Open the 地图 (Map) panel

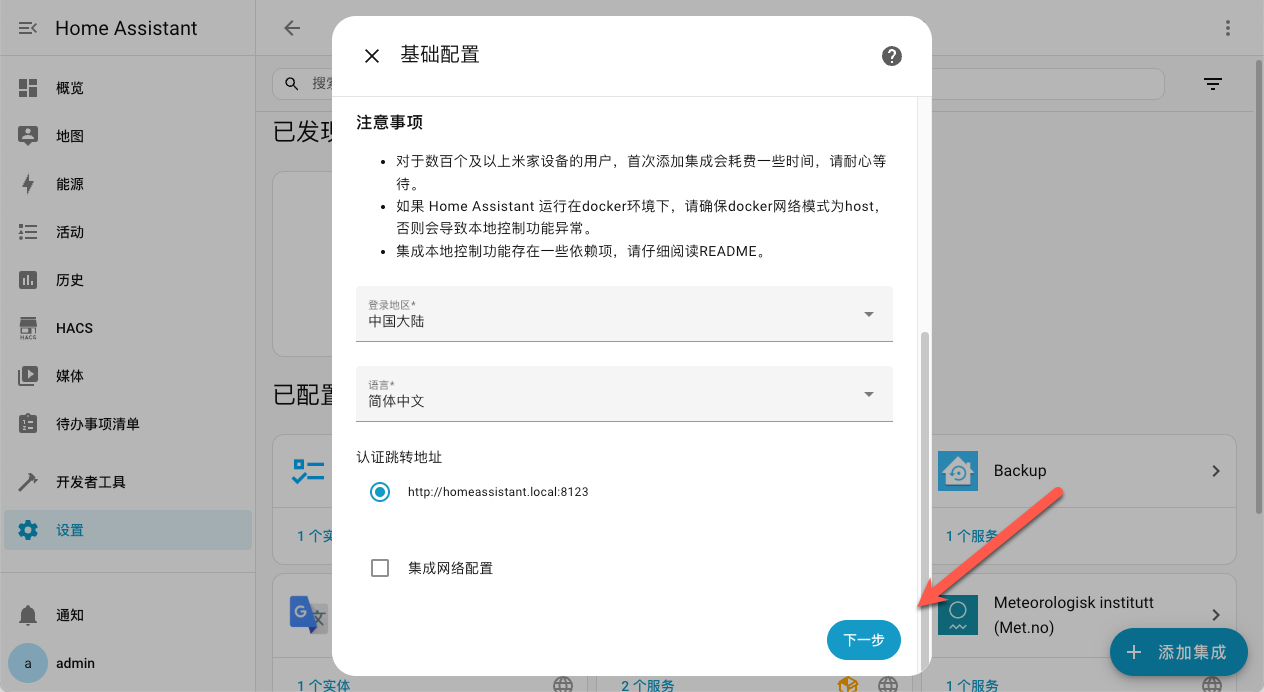point(70,135)
